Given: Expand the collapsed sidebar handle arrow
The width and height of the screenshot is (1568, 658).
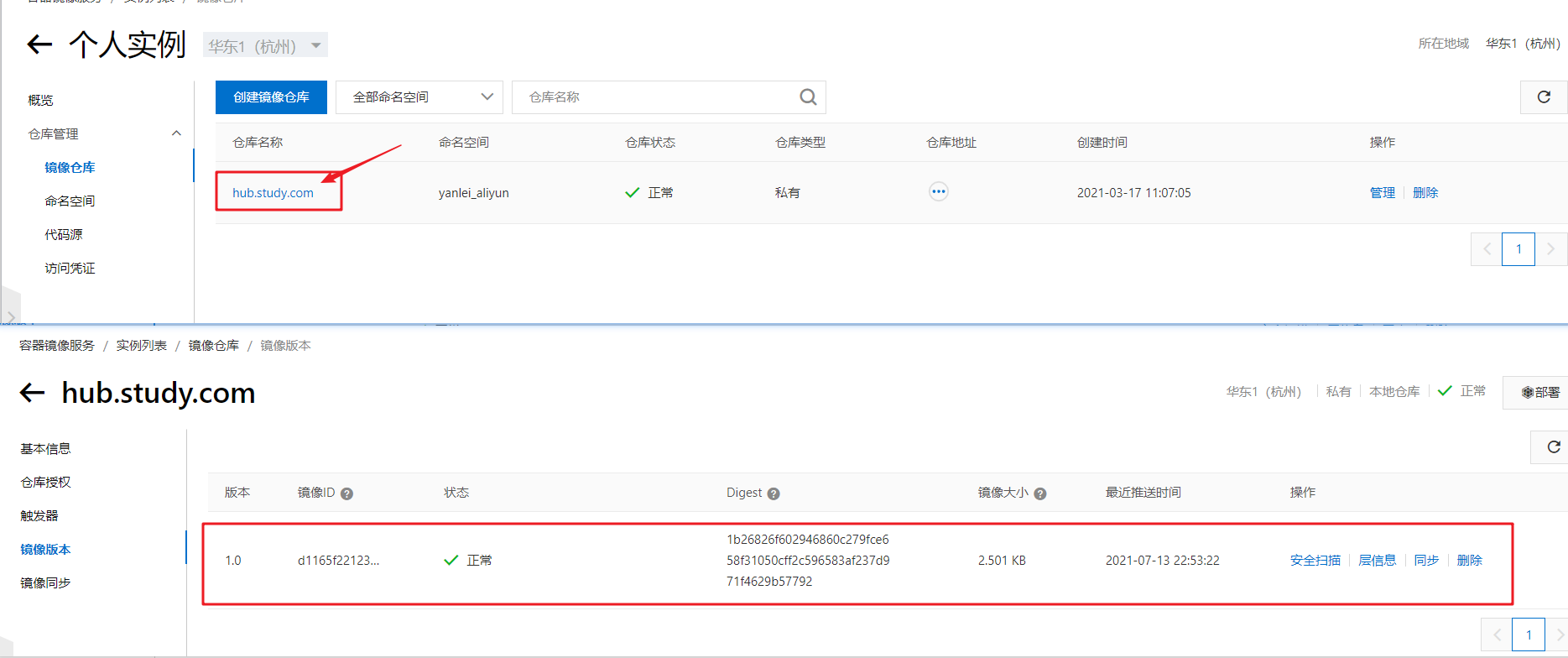Looking at the screenshot, I should point(10,316).
